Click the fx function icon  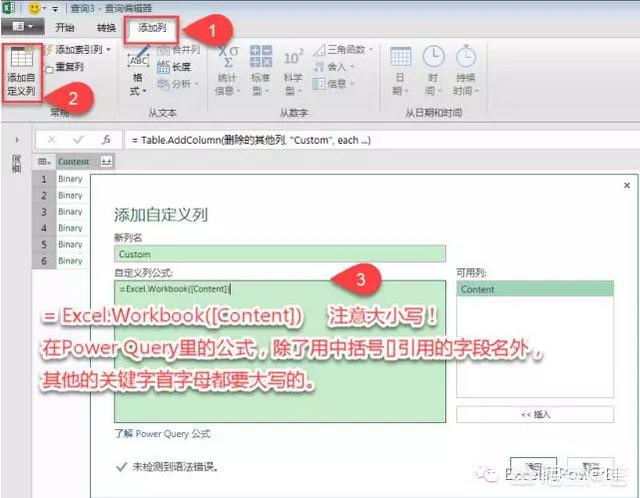(106, 140)
